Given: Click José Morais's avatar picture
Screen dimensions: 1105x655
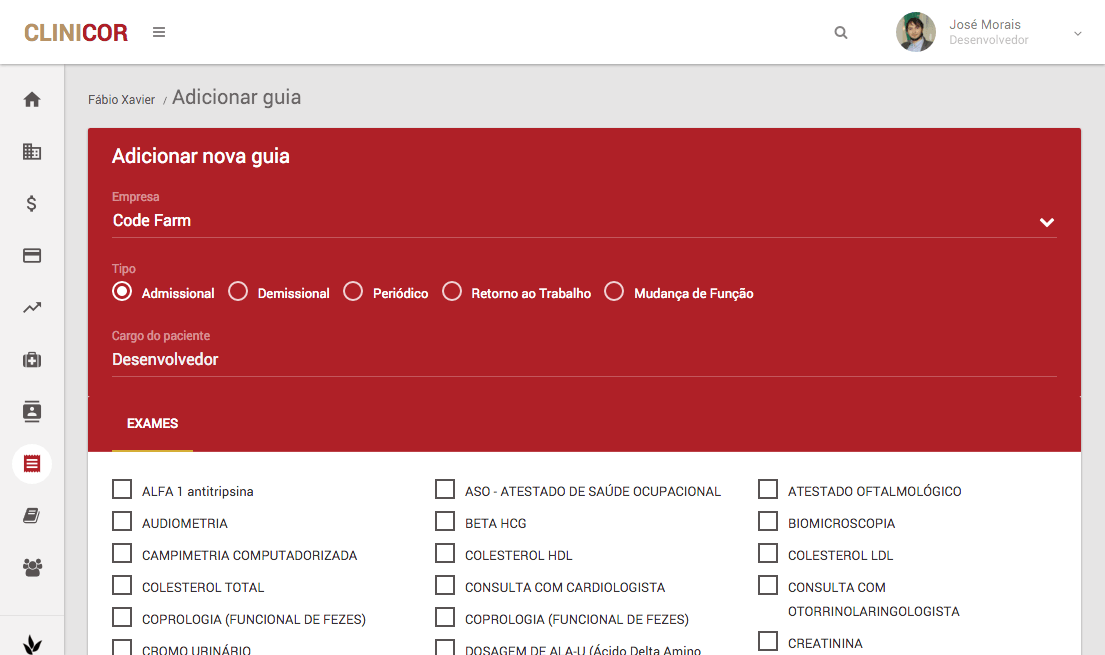Looking at the screenshot, I should pos(915,32).
